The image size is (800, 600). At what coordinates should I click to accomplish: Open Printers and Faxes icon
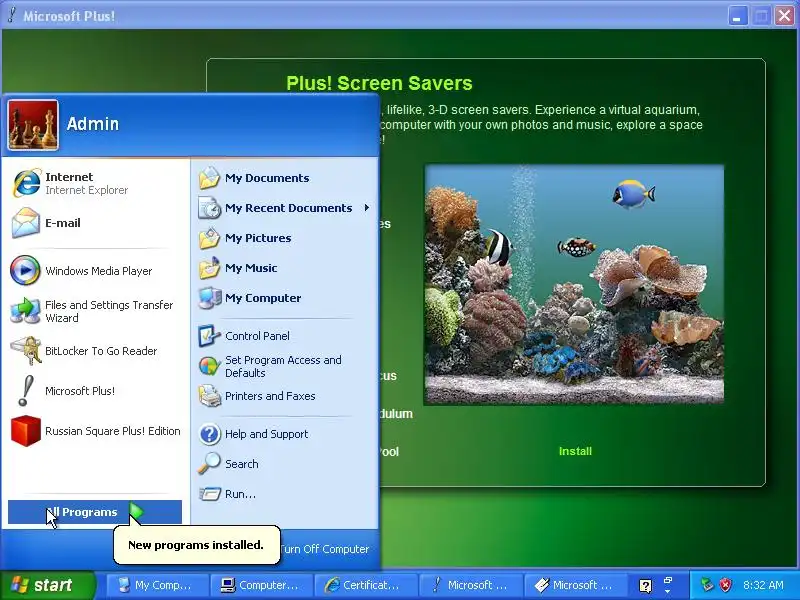tap(209, 396)
